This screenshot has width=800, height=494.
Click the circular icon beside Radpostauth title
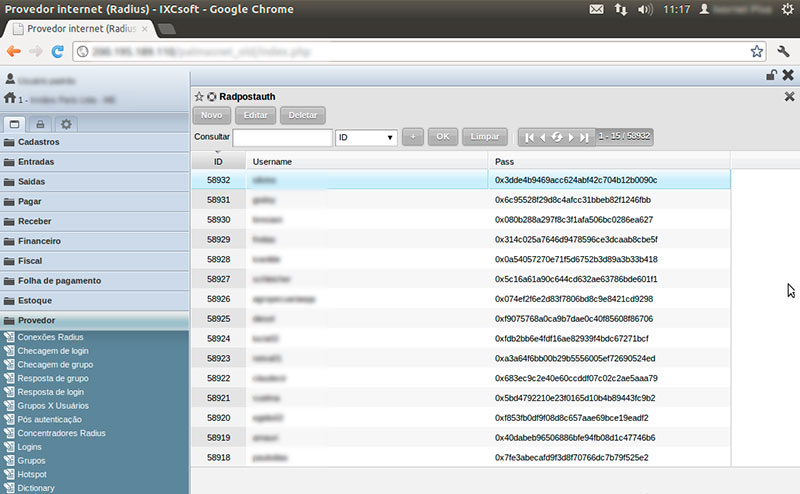pyautogui.click(x=211, y=96)
